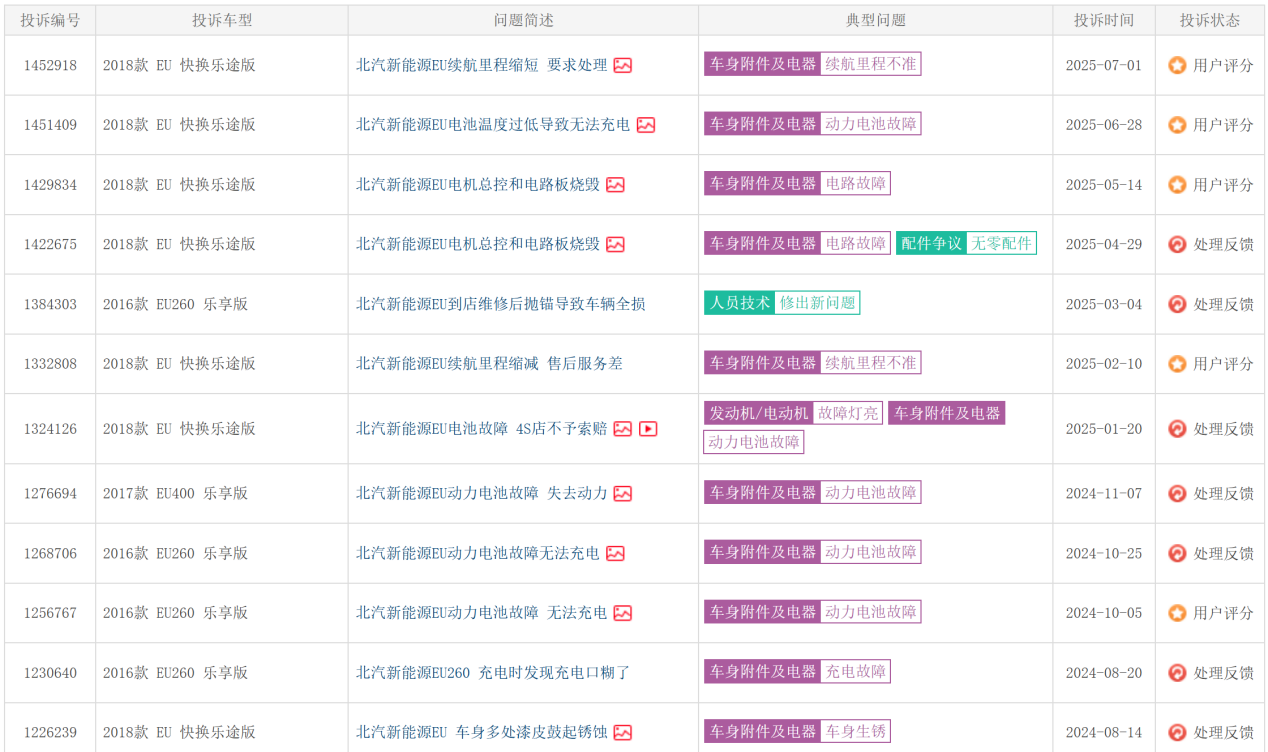Viewport: 1268px width, 752px height.
Task: Open complaint 北汽新能源EU续航里程缩短 要求处理
Action: 482,65
